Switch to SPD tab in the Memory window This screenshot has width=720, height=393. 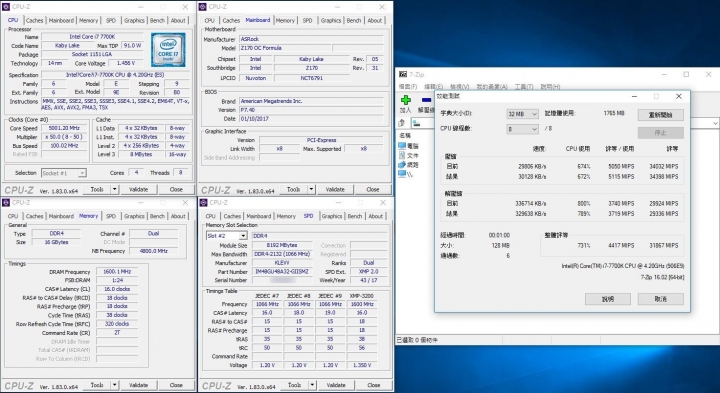[111, 216]
